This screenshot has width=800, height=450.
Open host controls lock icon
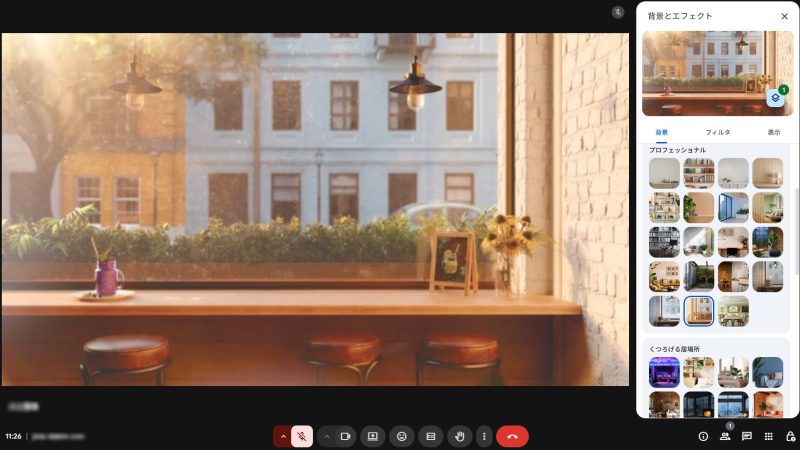[790, 436]
